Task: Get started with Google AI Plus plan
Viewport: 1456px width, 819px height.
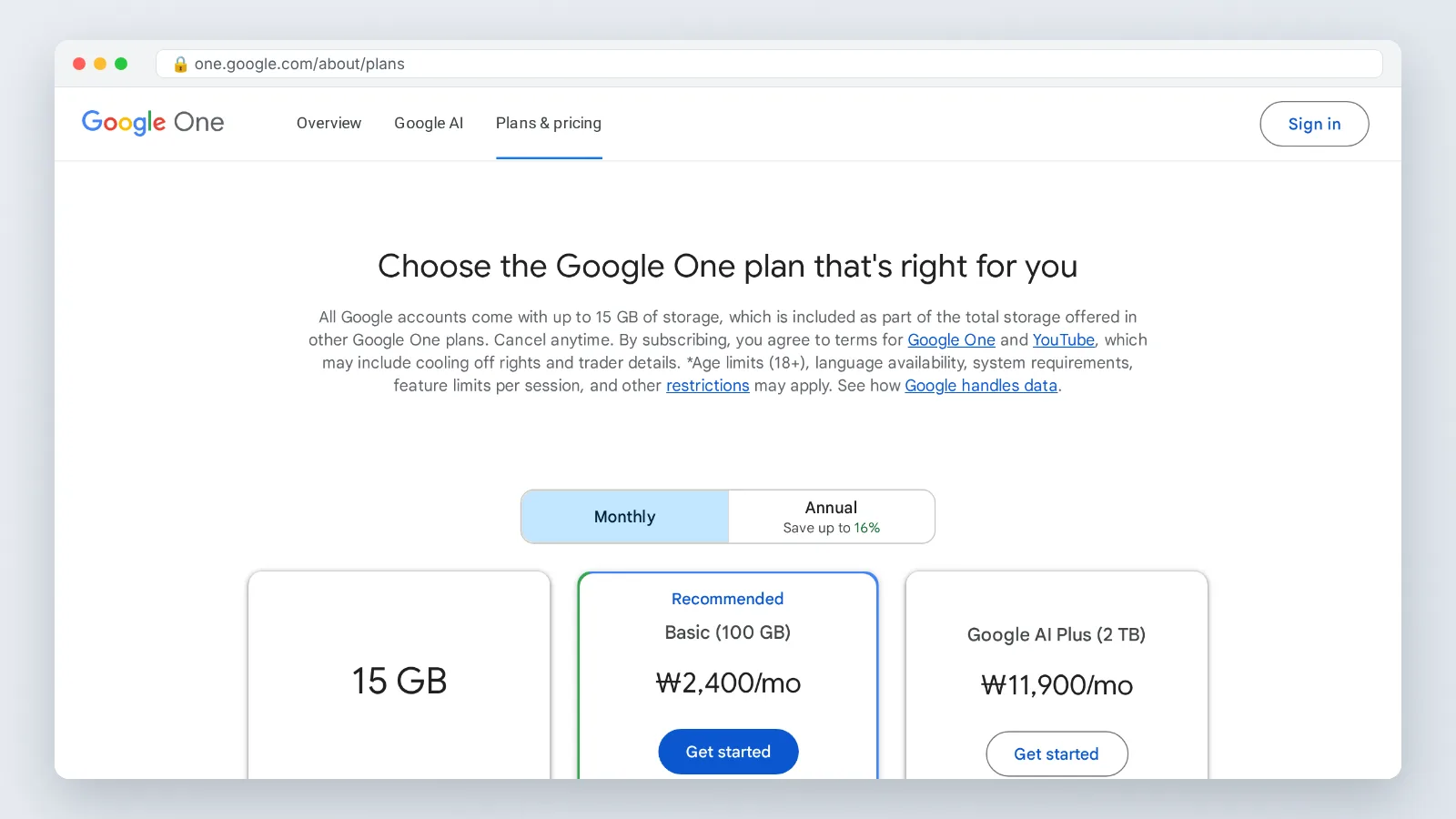Action: point(1057,753)
